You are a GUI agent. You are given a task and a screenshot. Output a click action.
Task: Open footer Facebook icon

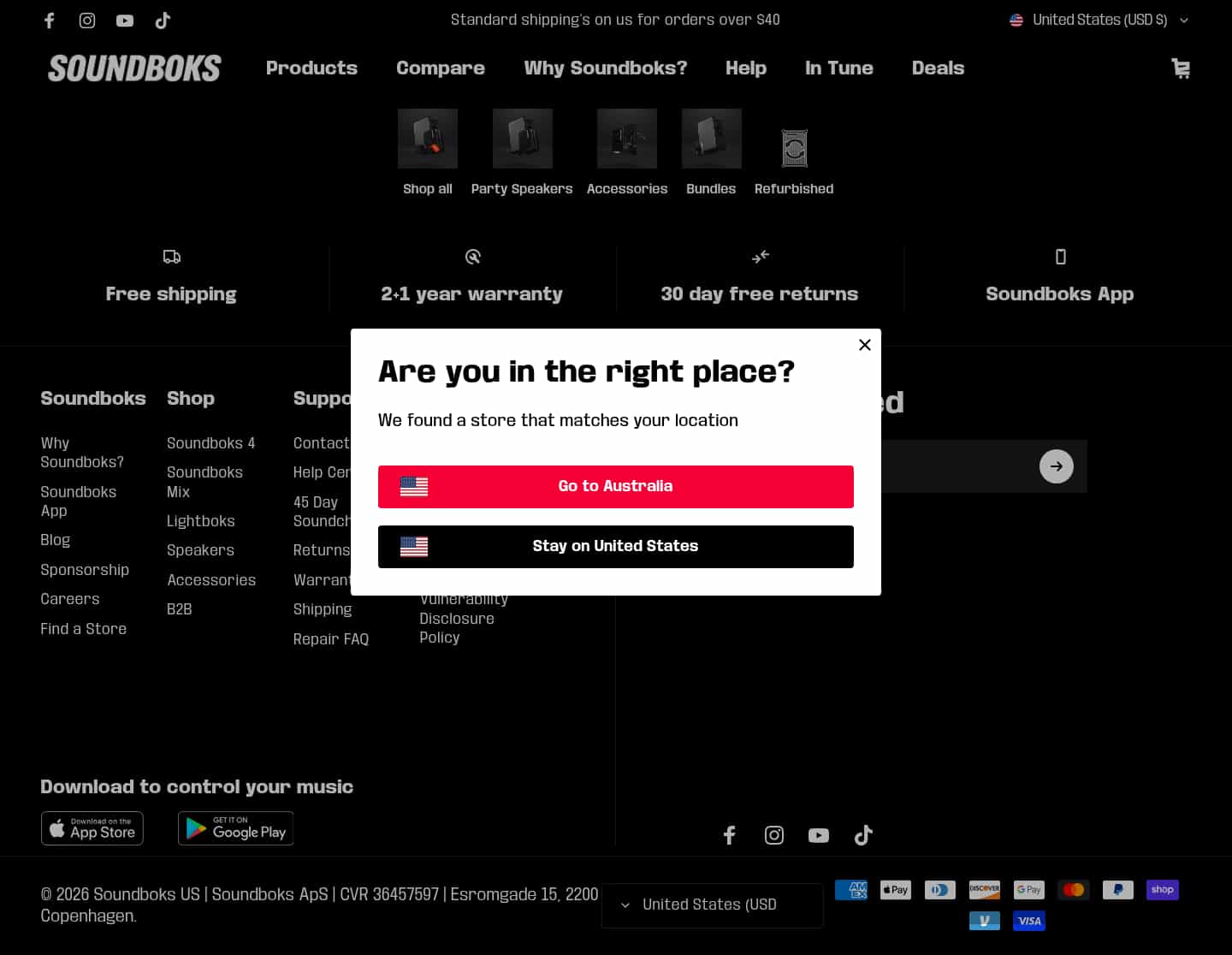(730, 835)
